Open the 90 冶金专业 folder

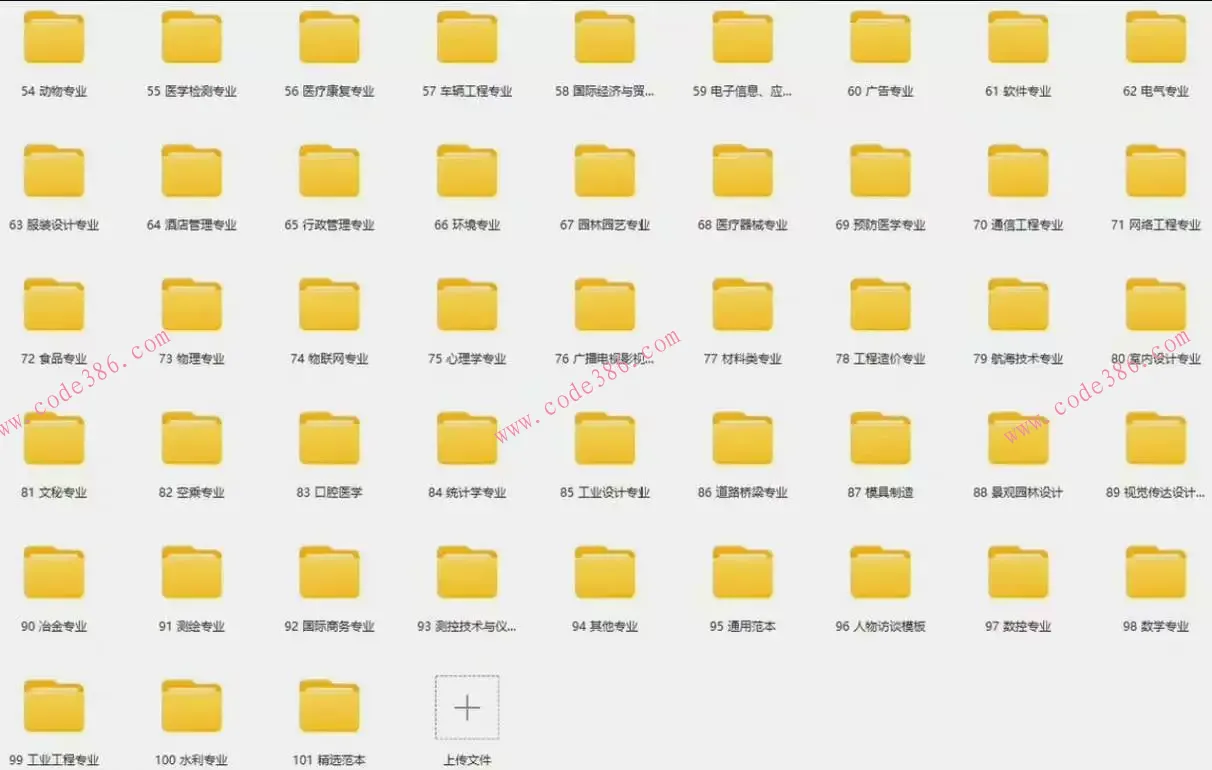54,572
